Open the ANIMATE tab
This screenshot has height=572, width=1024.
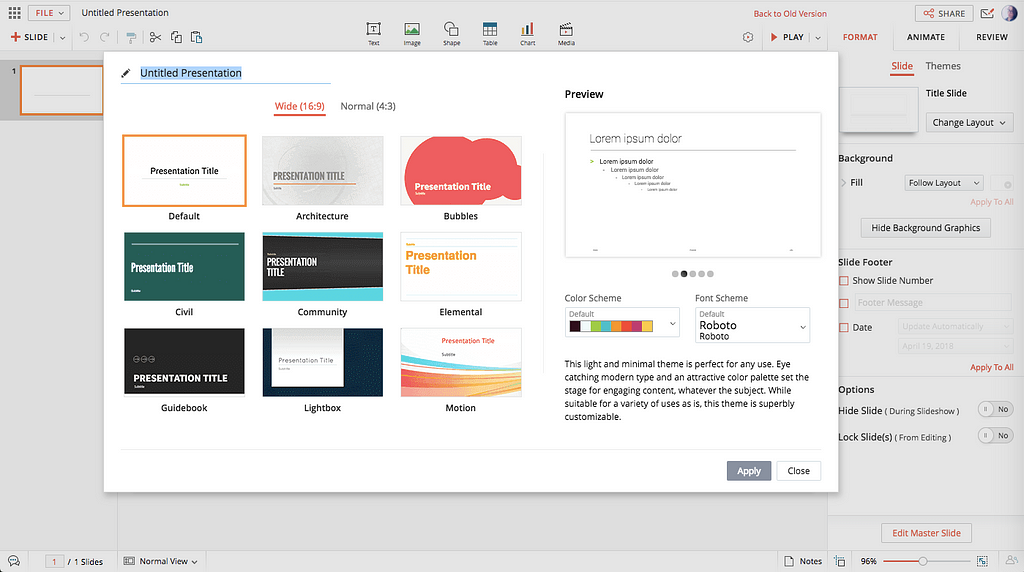[x=925, y=37]
